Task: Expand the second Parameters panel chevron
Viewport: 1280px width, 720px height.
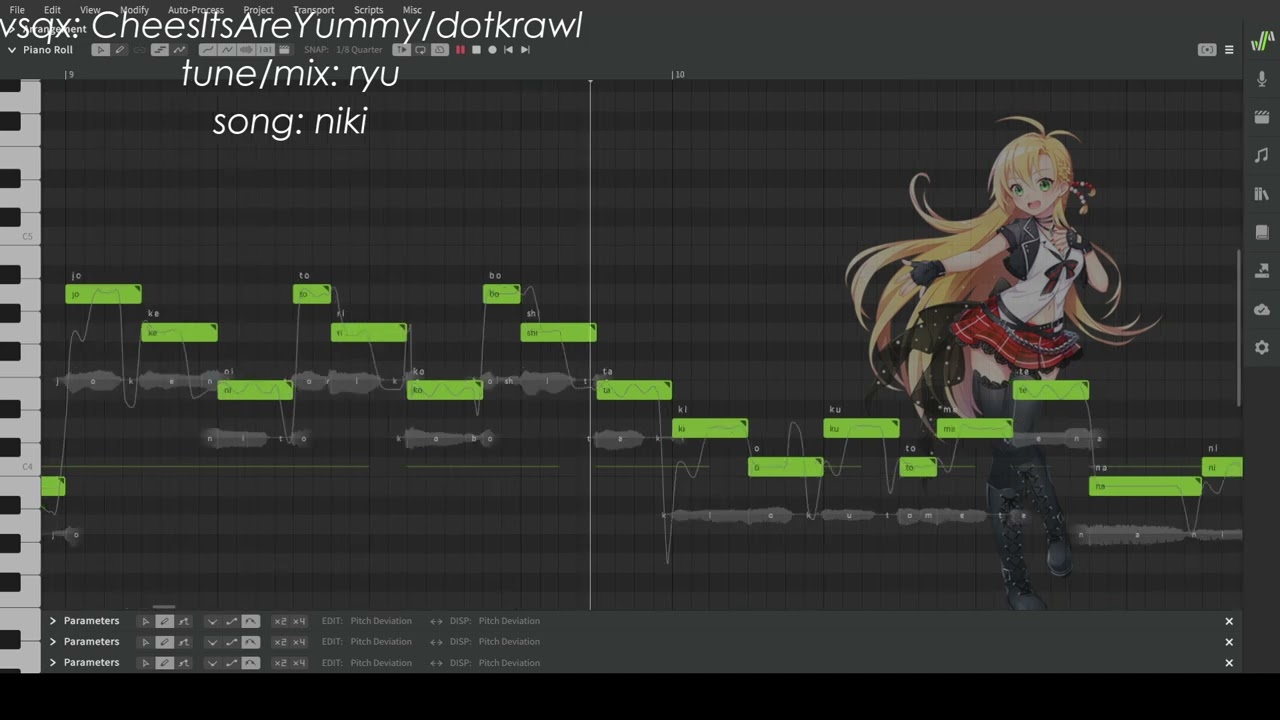Action: coord(53,642)
